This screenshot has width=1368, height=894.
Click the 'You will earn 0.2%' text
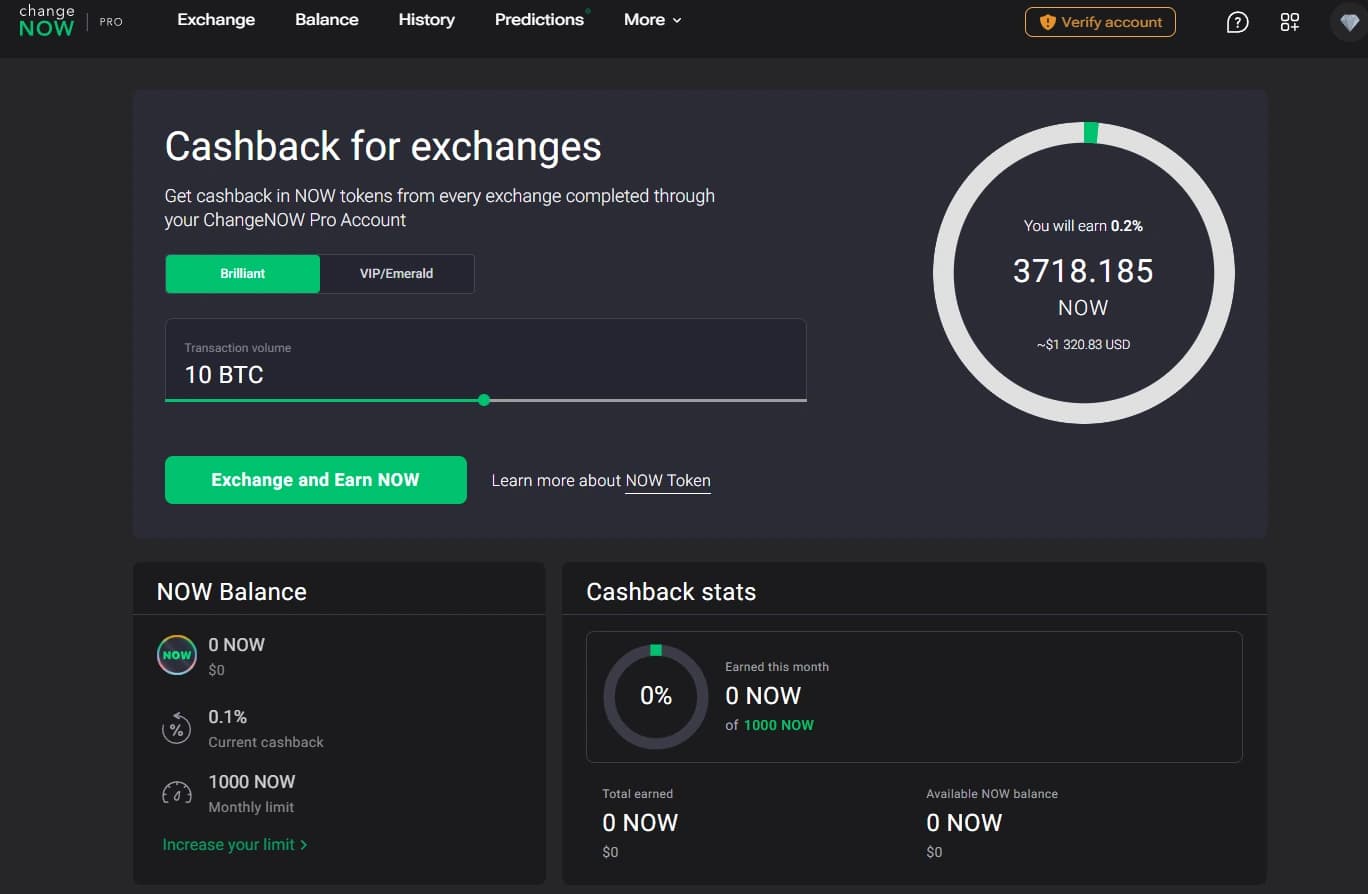click(1084, 226)
